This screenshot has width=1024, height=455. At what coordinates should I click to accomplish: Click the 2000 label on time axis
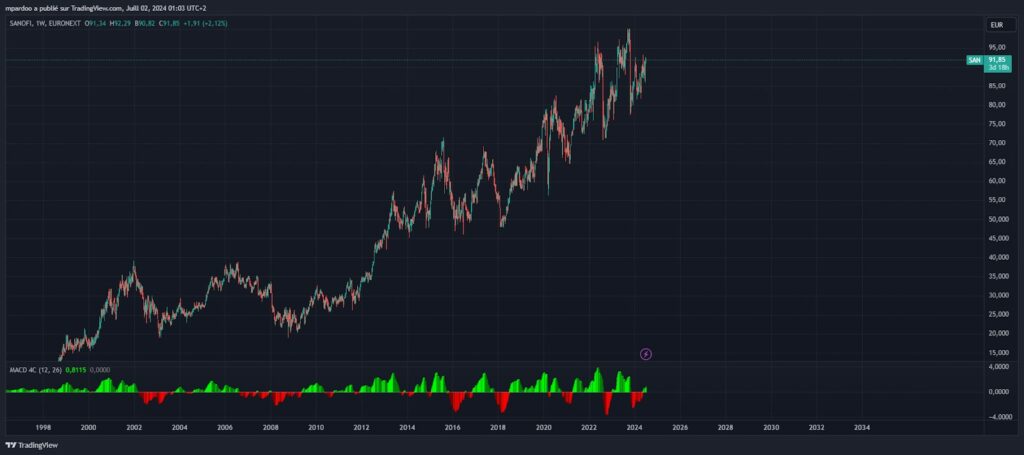pos(88,427)
